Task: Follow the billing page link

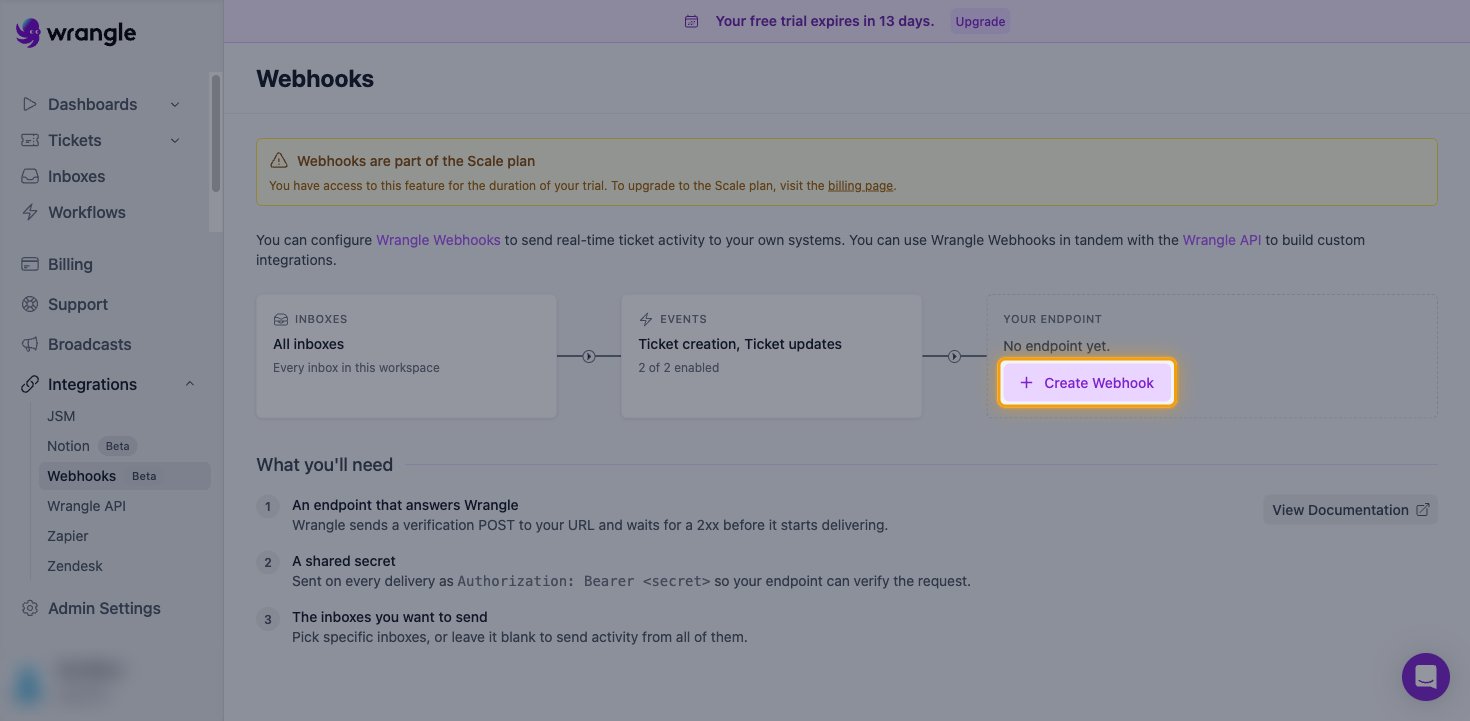Action: pyautogui.click(x=860, y=185)
